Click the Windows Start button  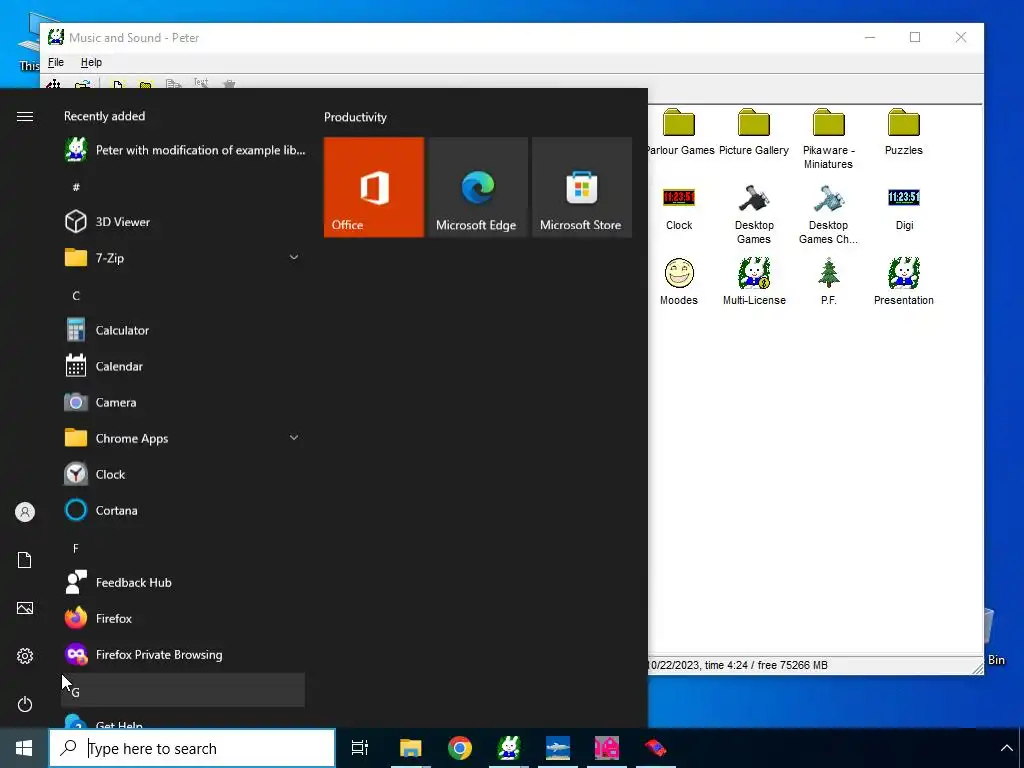(24, 748)
